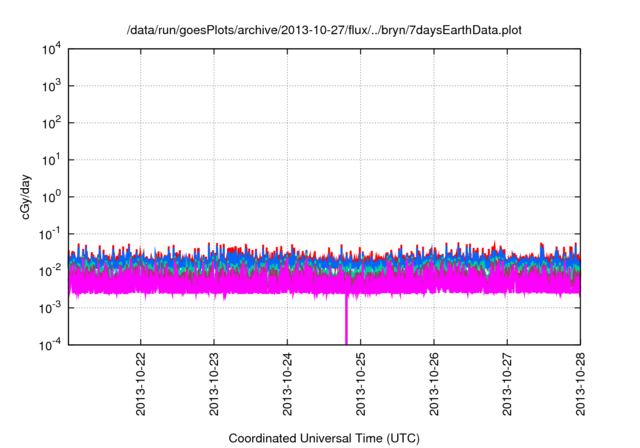Click the 10^-1 y-axis tick label
Screen dimensions: 640x448
click(50, 234)
